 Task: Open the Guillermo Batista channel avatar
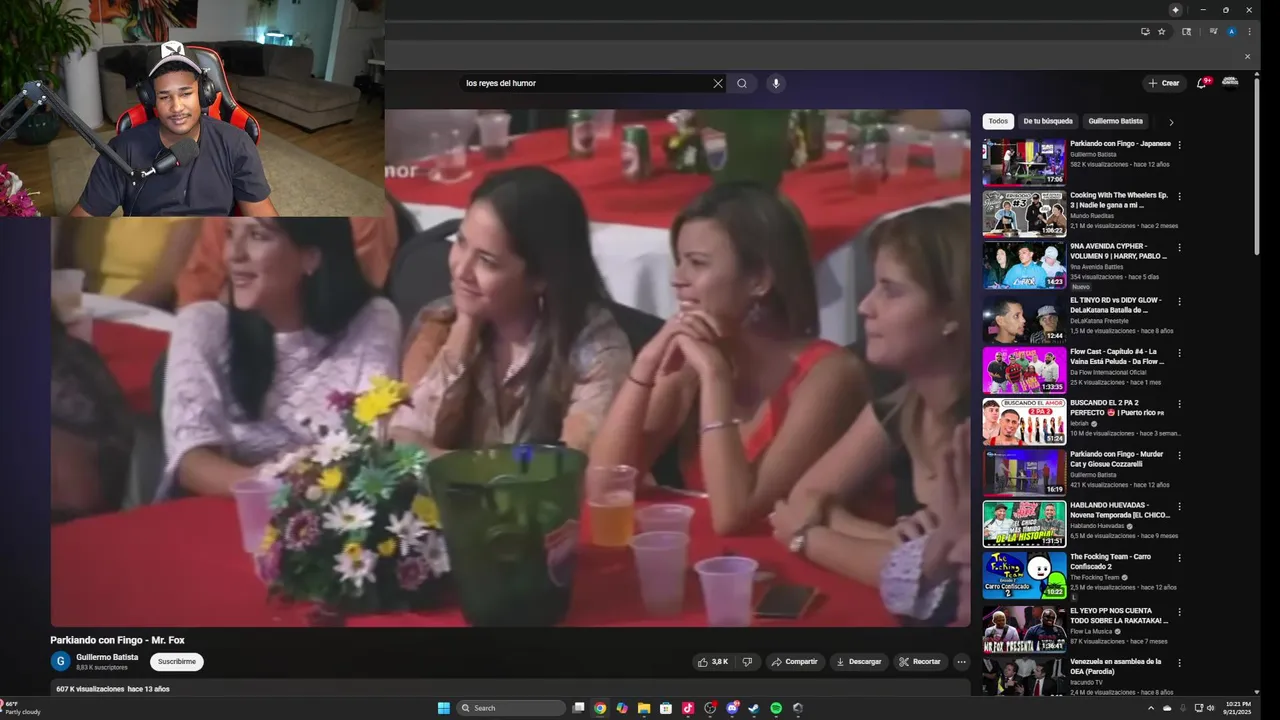point(60,662)
